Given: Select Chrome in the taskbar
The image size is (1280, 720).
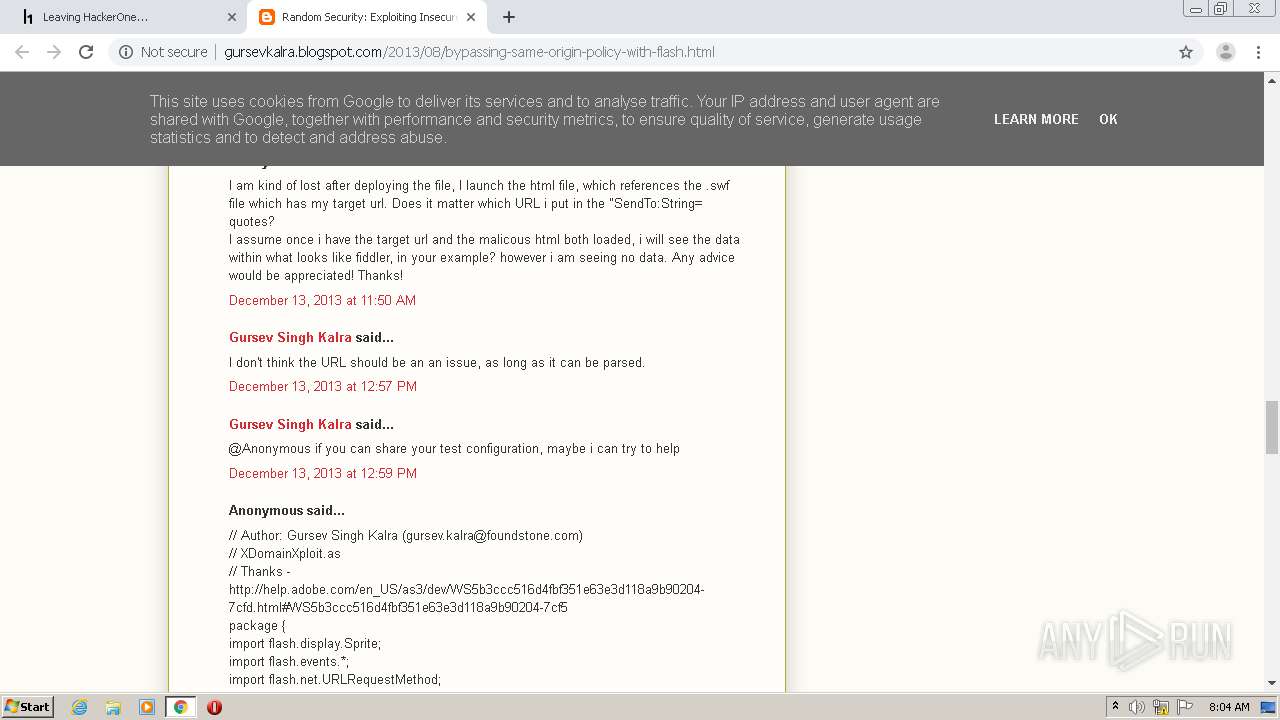Looking at the screenshot, I should point(181,707).
